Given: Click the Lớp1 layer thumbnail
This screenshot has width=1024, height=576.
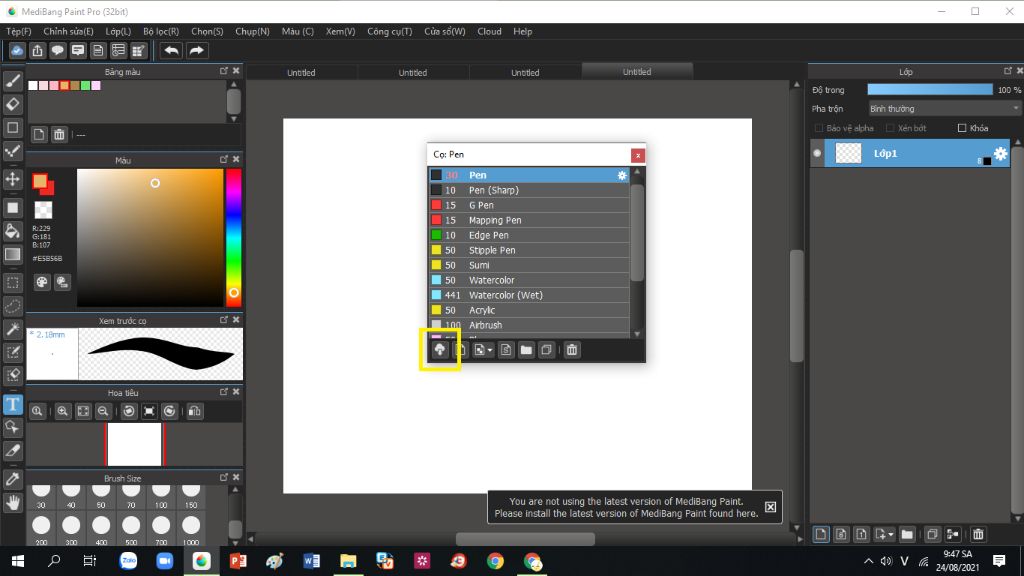Looking at the screenshot, I should tap(848, 153).
